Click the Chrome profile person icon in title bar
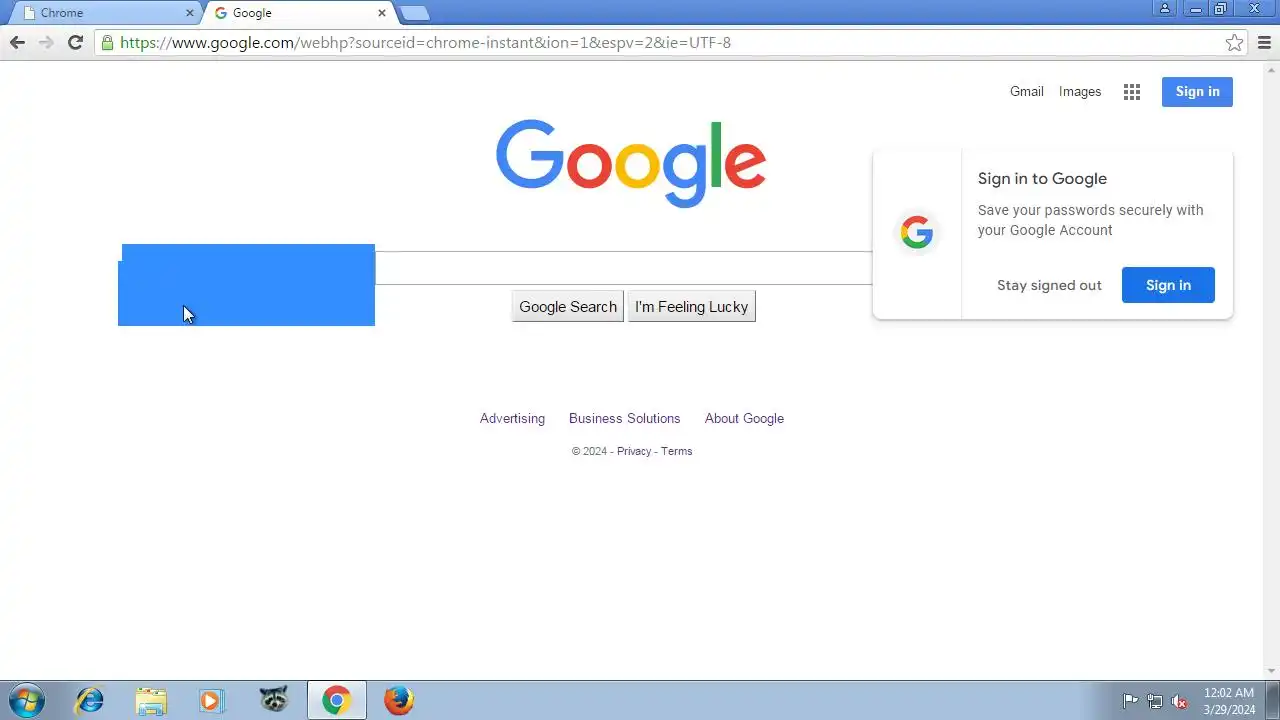This screenshot has width=1280, height=720. [x=1165, y=8]
